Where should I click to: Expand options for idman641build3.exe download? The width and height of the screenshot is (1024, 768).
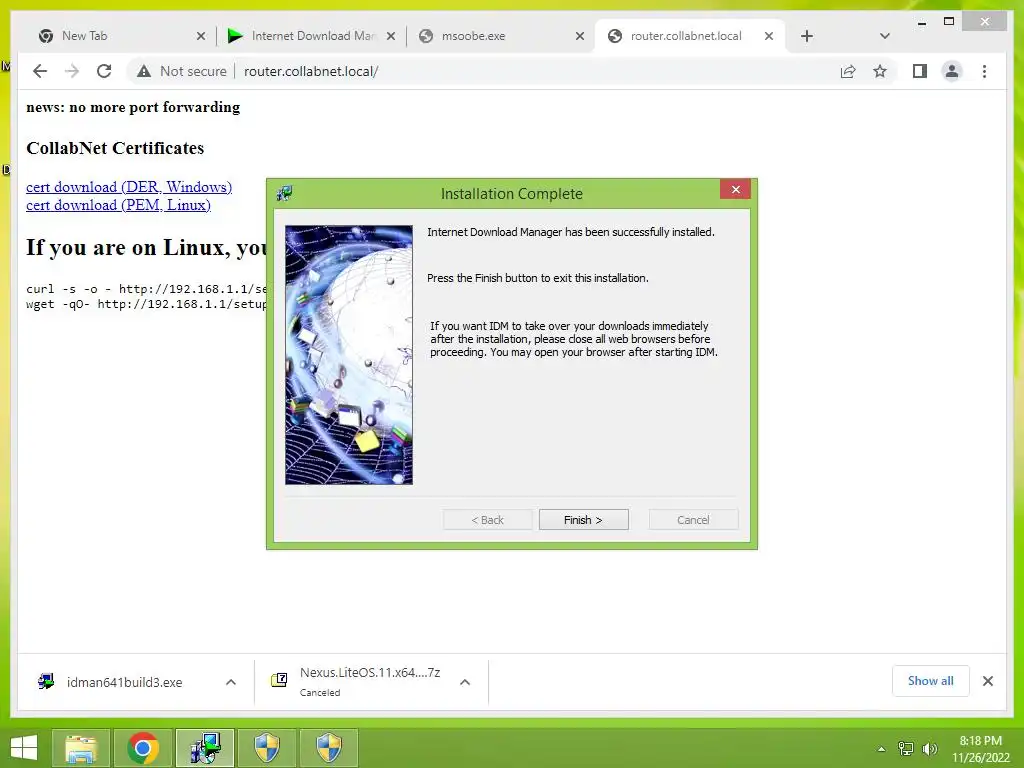[x=231, y=682]
